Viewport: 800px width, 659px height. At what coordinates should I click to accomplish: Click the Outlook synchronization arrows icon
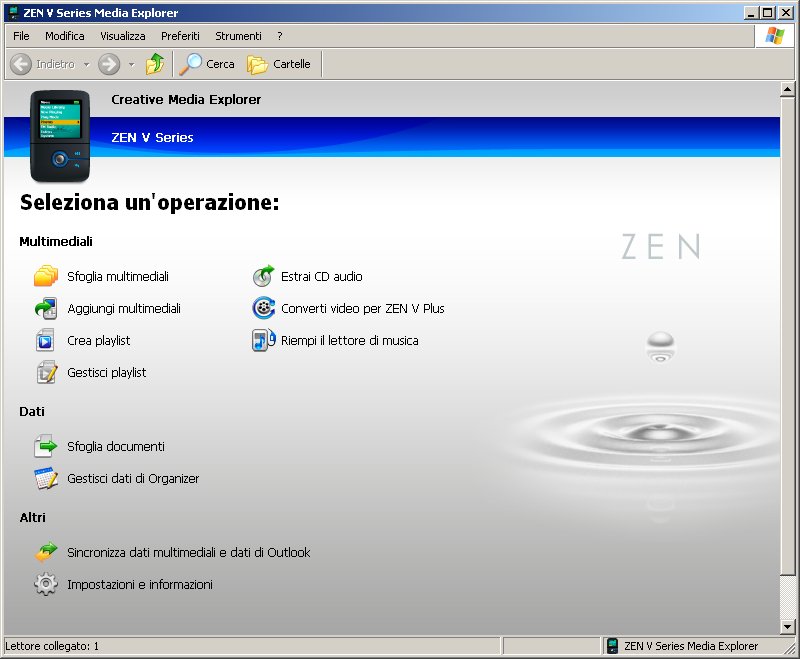click(x=46, y=553)
